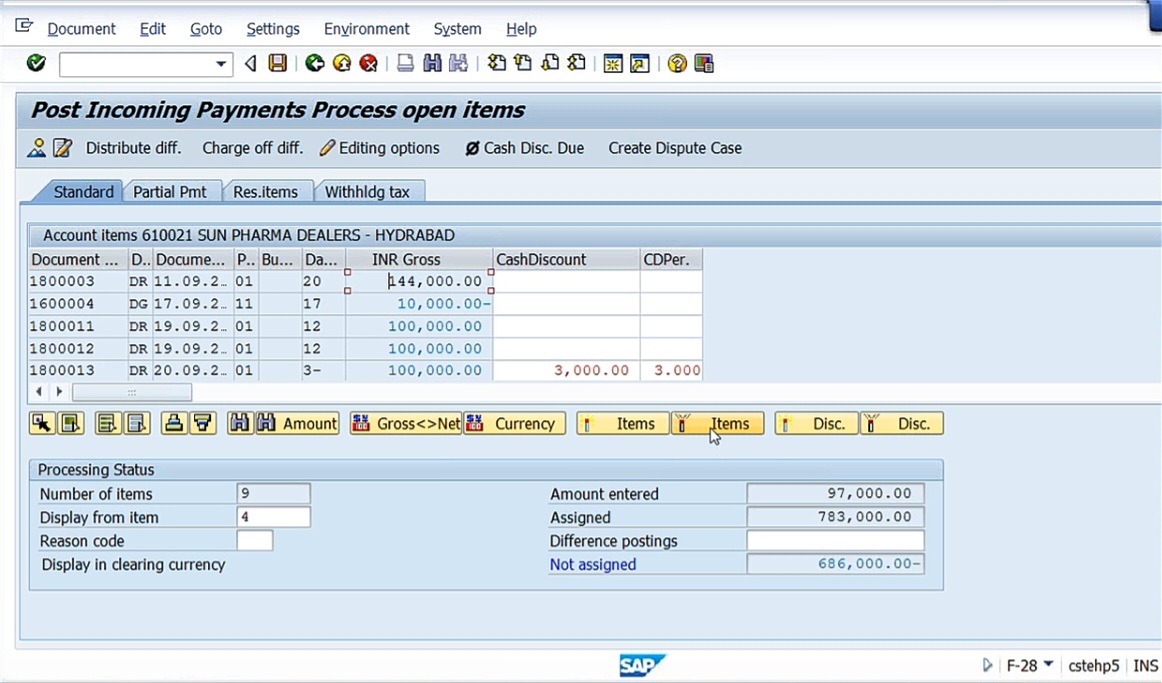The width and height of the screenshot is (1162, 683).
Task: Click the Next Page icon
Action: tap(550, 64)
